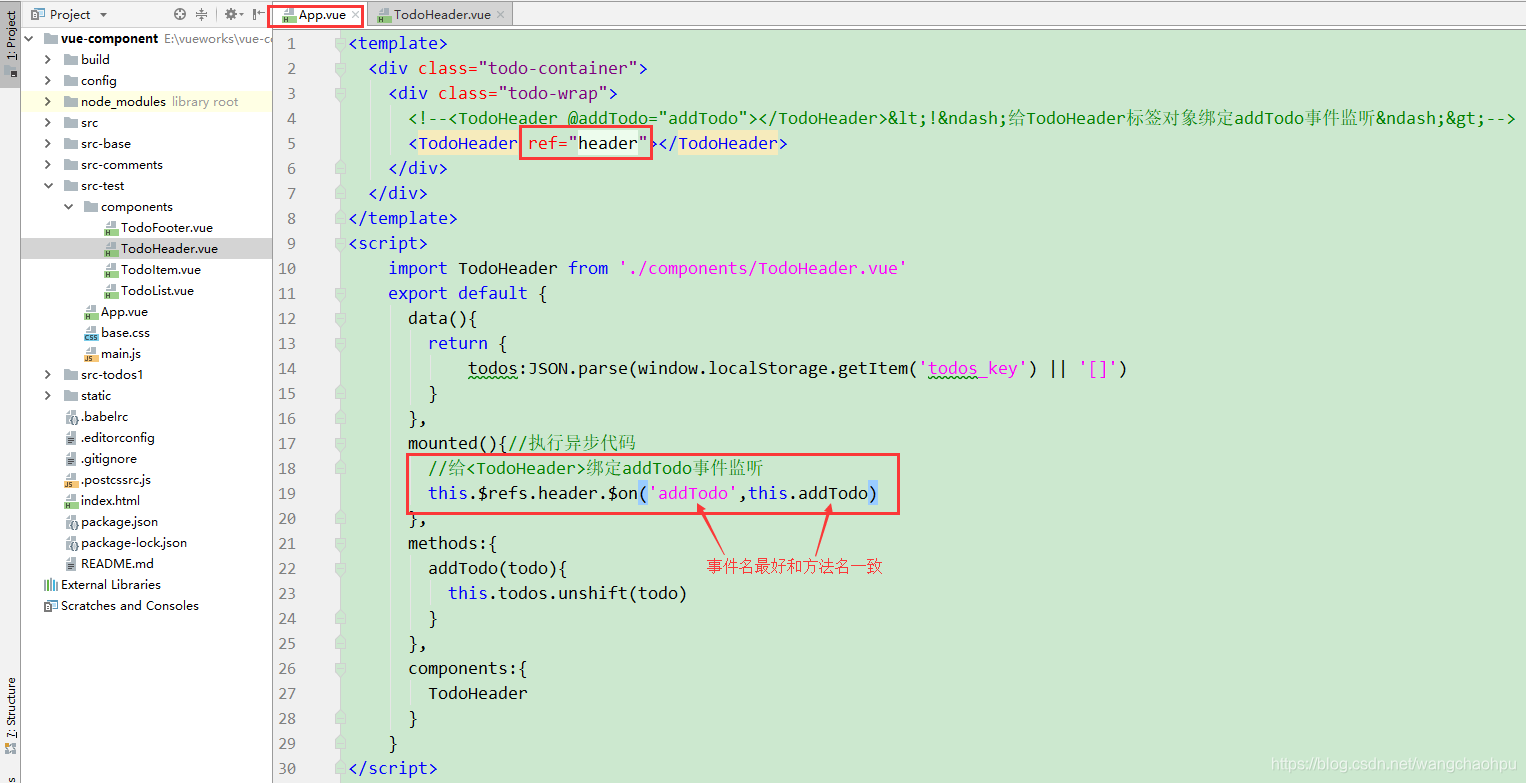
Task: Collapse the src-test folder
Action: coord(48,186)
